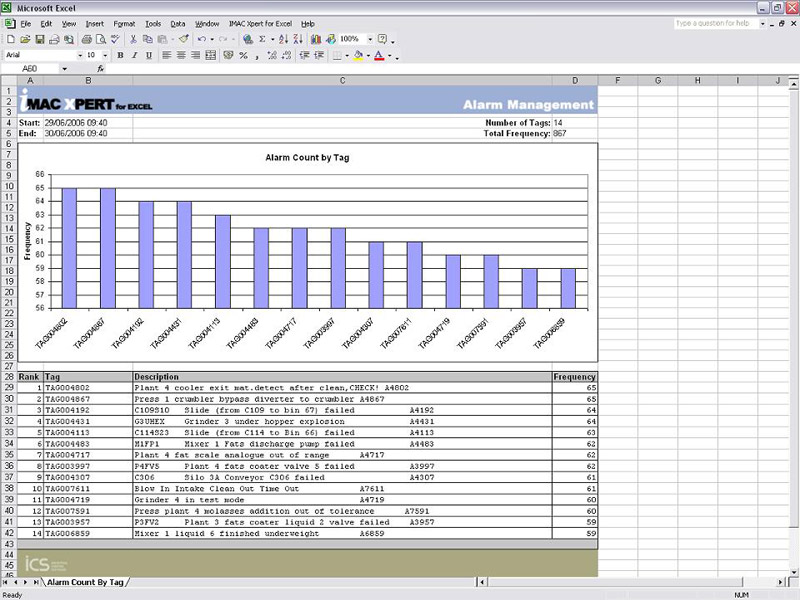
Task: Open the 100% zoom level dropdown
Action: coord(368,39)
